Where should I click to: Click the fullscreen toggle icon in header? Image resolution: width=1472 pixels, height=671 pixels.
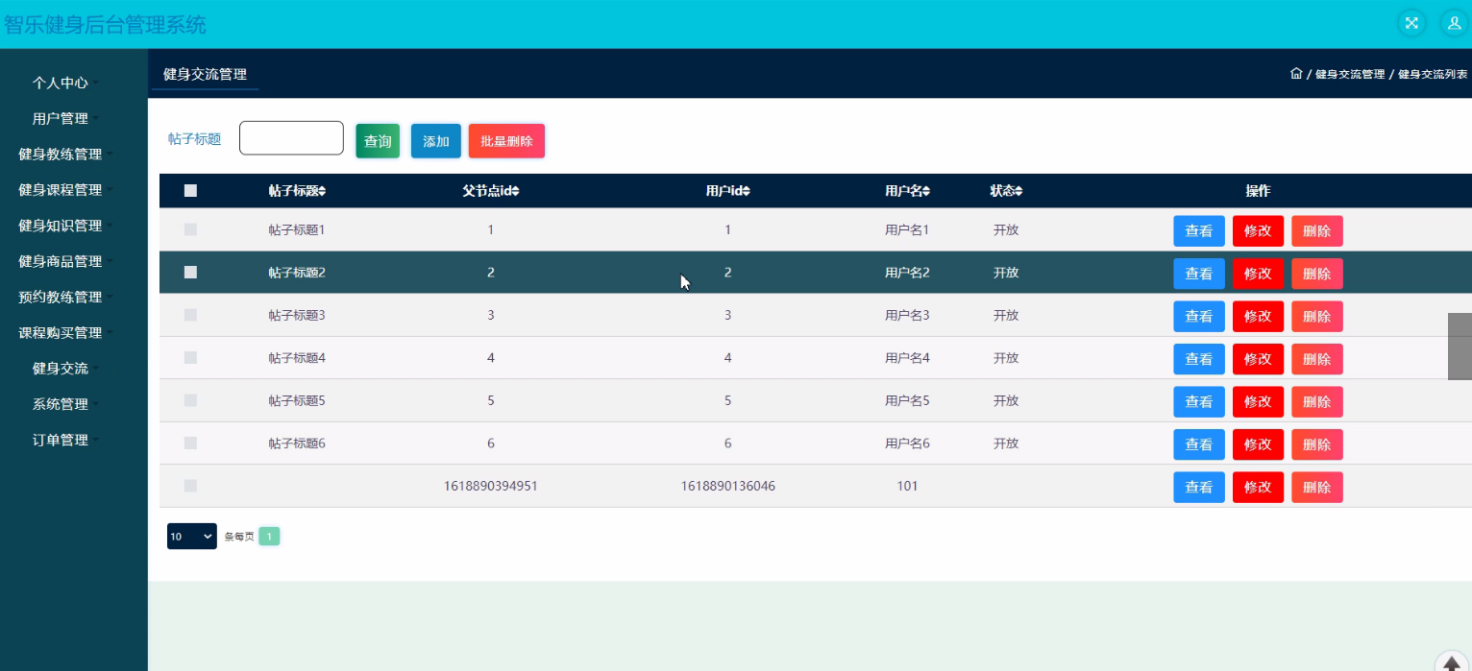coord(1411,23)
